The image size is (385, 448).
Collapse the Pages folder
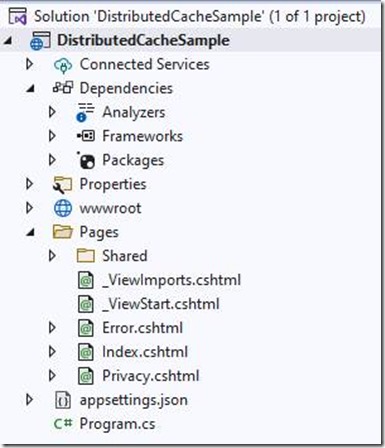pos(30,233)
